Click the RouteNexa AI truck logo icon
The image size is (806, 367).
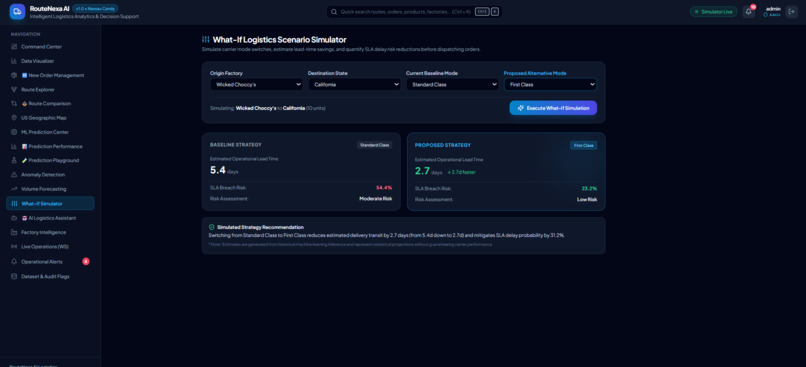(17, 11)
